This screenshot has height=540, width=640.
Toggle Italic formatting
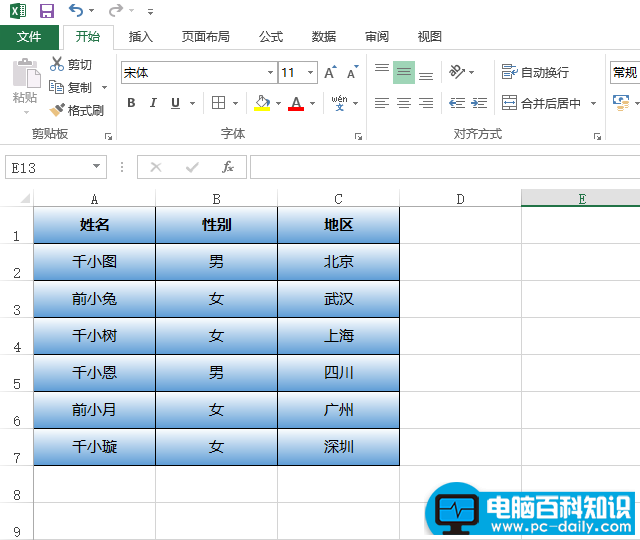[153, 103]
